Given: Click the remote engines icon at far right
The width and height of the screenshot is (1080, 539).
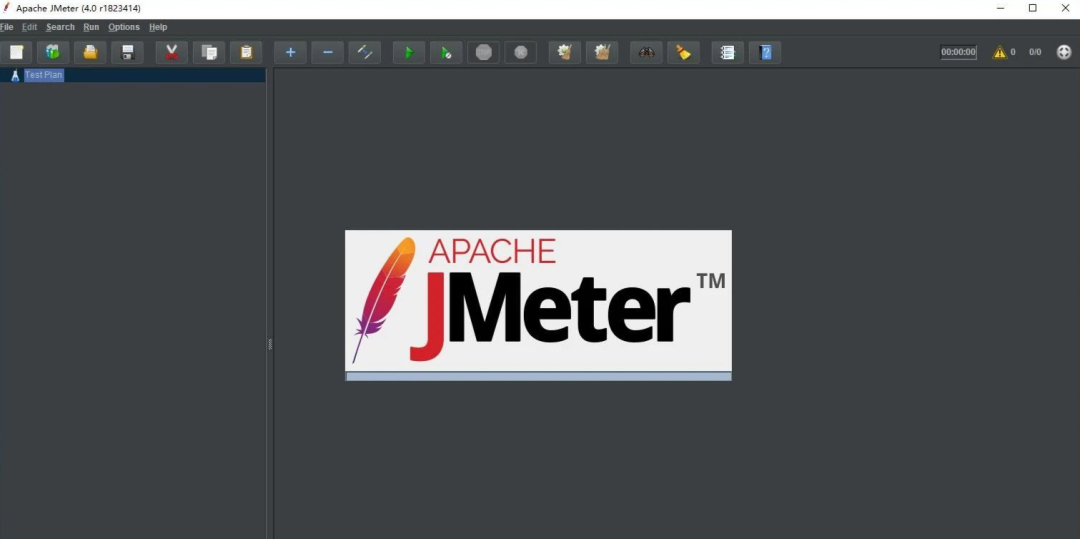Looking at the screenshot, I should pyautogui.click(x=1064, y=52).
